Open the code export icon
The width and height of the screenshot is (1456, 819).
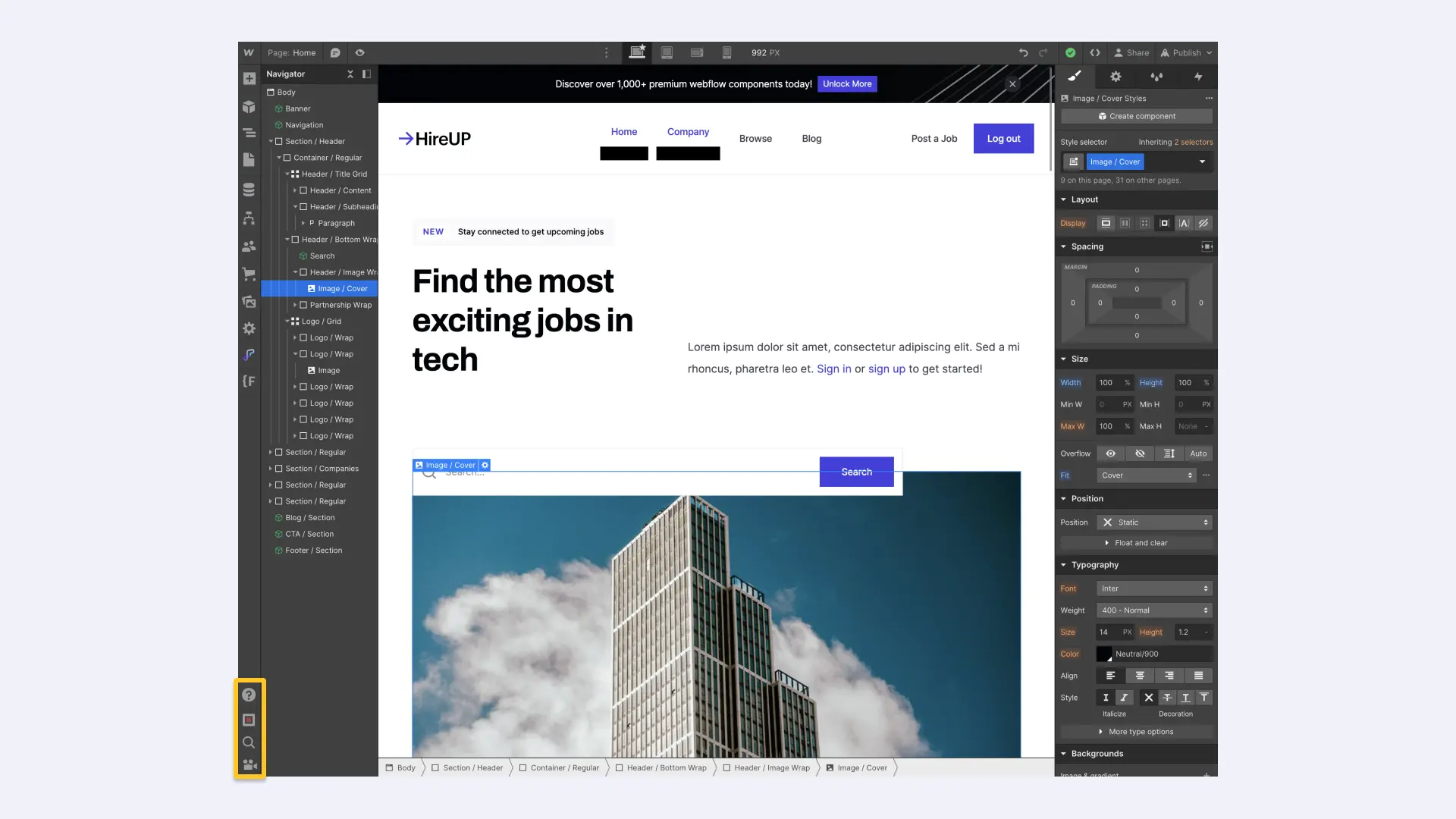1095,53
